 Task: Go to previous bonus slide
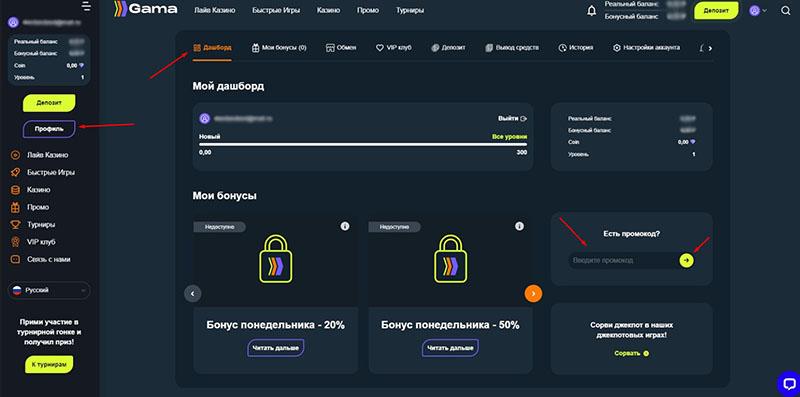click(x=192, y=293)
